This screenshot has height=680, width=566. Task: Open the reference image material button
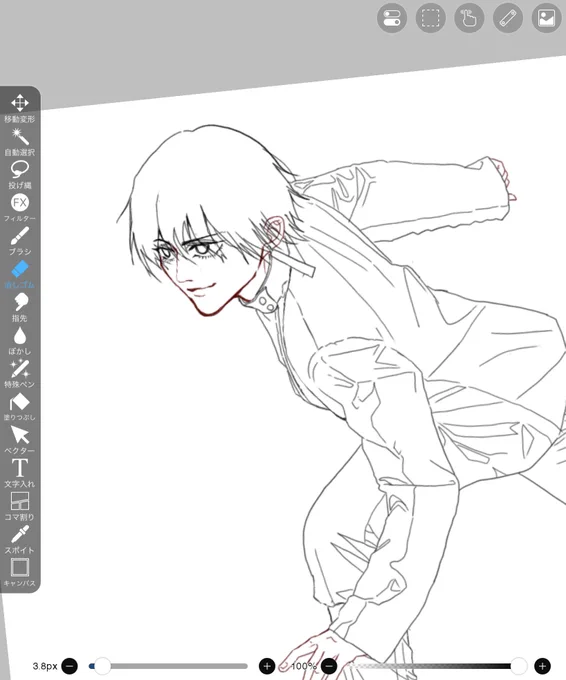tap(546, 18)
